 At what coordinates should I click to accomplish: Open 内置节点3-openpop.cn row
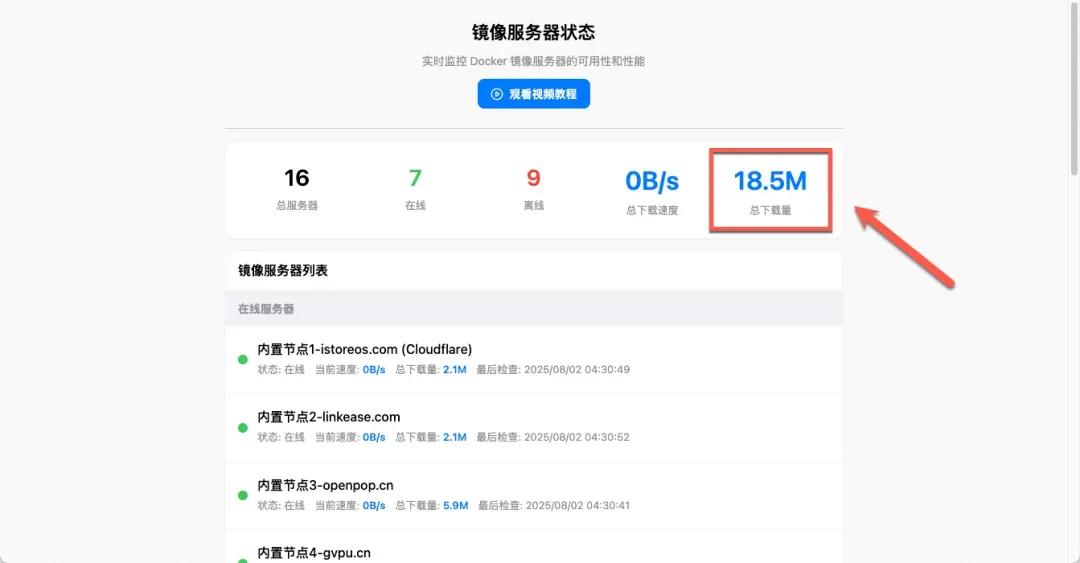click(534, 495)
